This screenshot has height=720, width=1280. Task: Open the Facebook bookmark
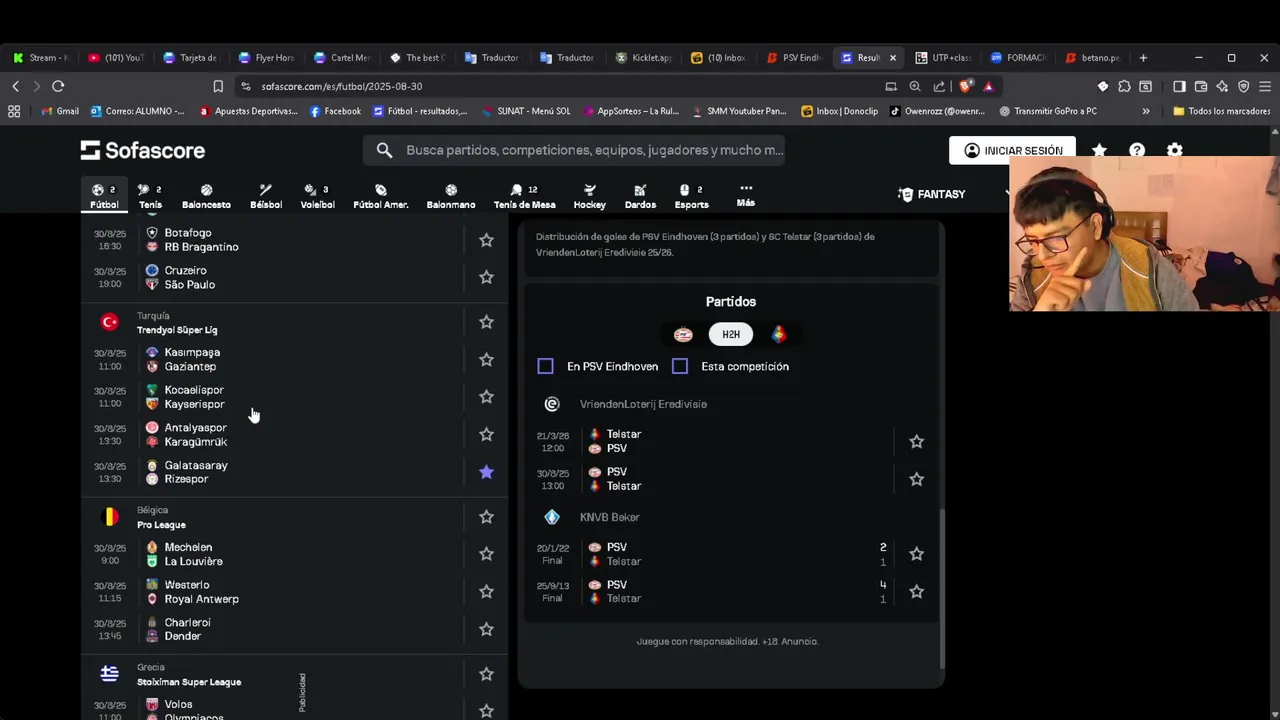coord(335,111)
